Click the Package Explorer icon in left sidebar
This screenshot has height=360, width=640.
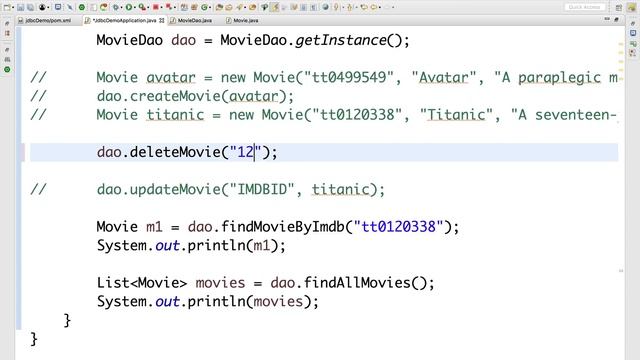pos(7,33)
